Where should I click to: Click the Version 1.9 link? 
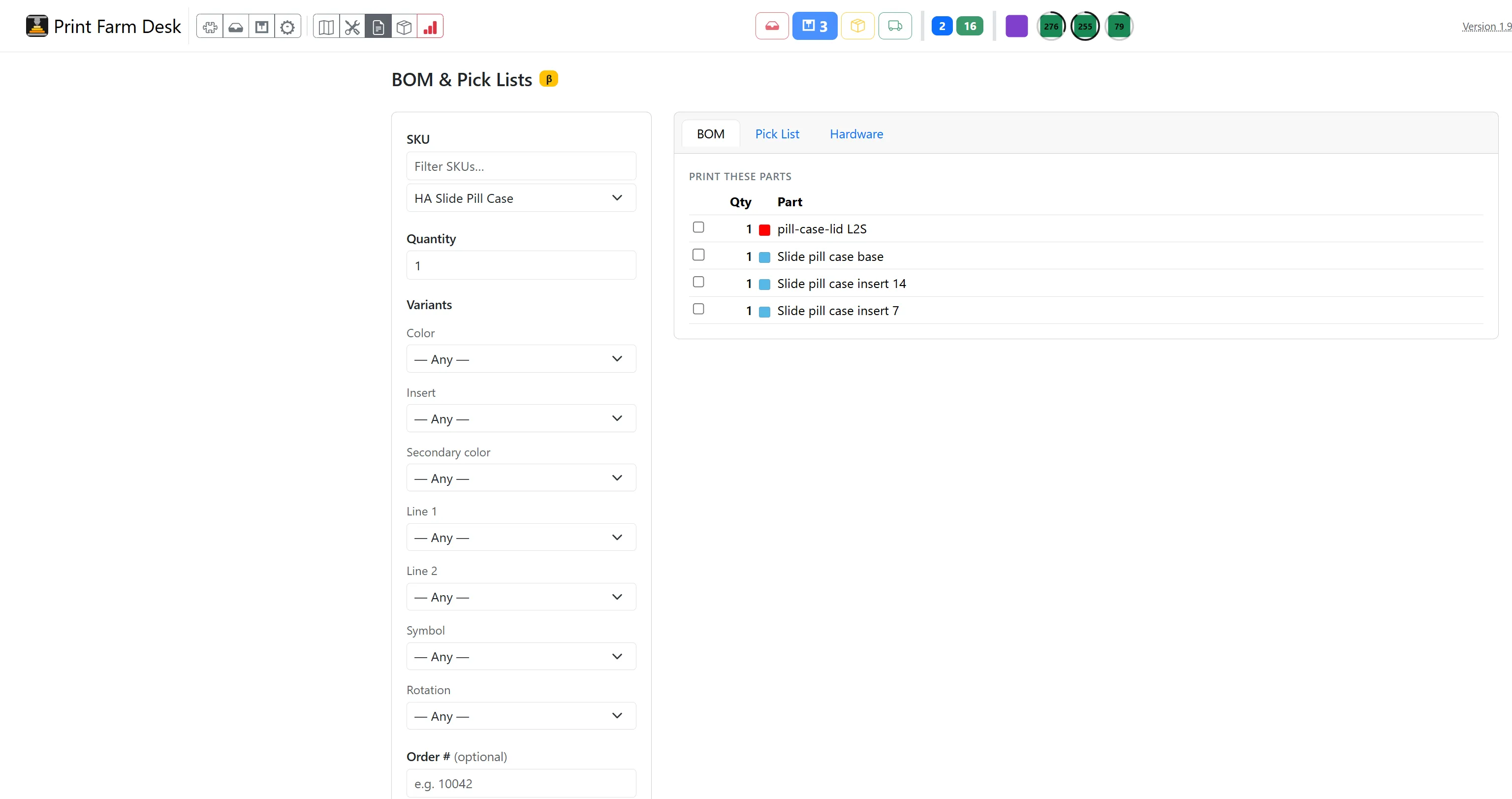pos(1487,27)
